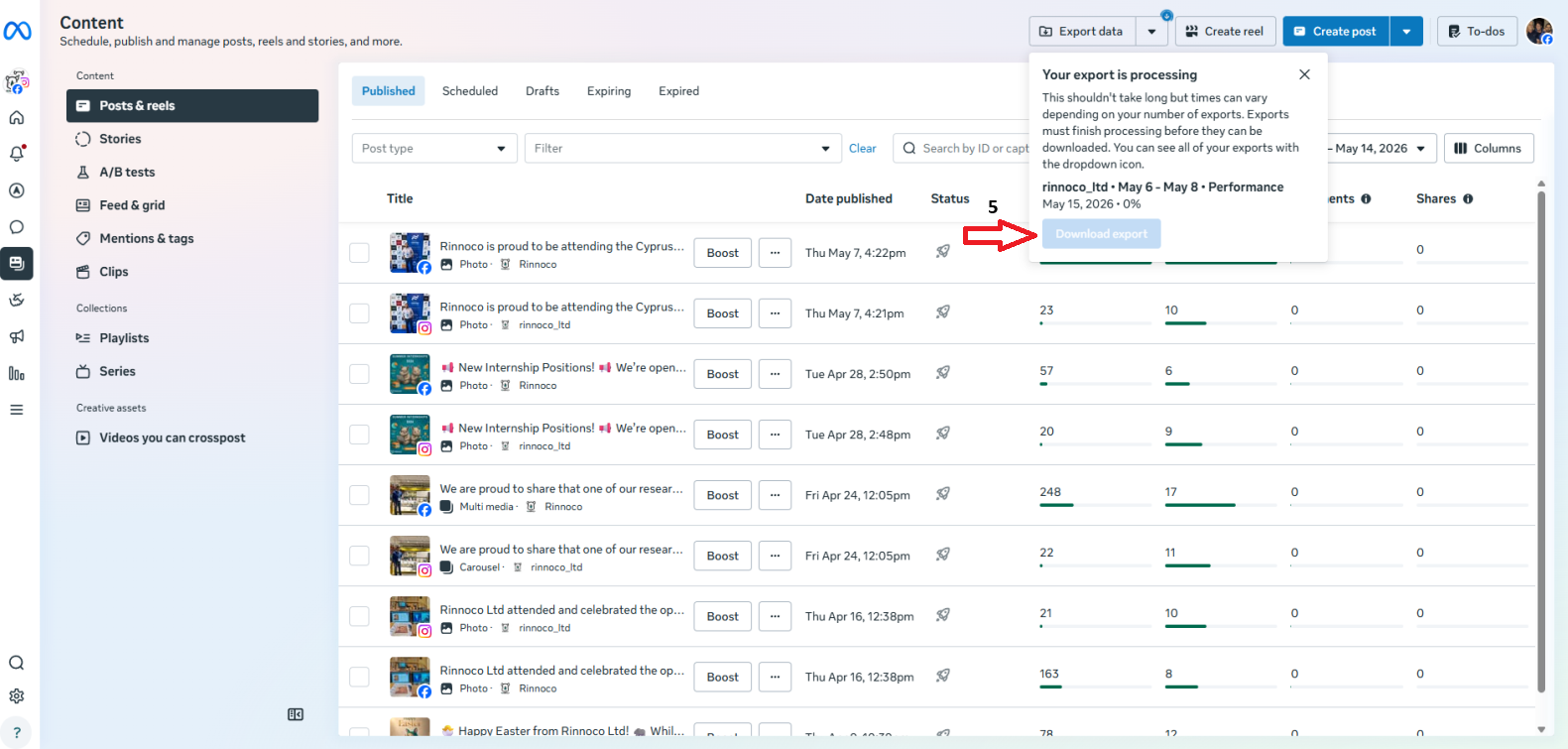Toggle the sidebar collapse panel icon
The height and width of the screenshot is (749, 1568).
point(296,714)
